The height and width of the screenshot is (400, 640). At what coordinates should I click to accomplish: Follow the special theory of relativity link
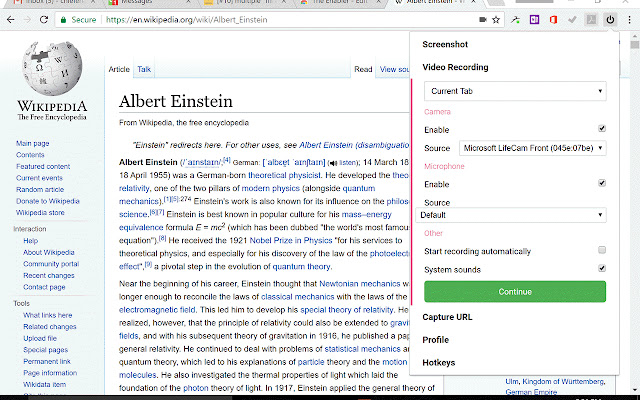[347, 310]
